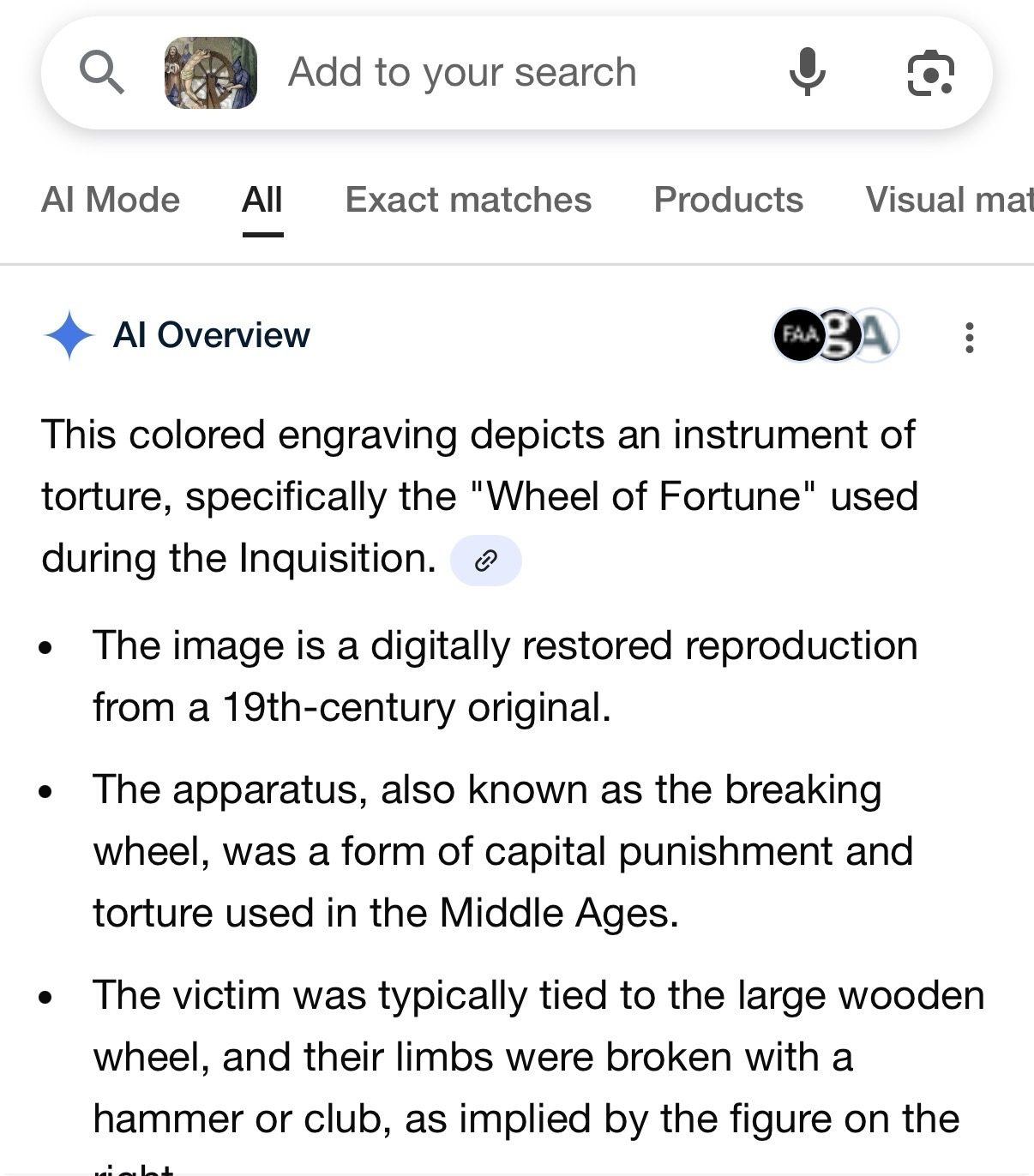The image size is (1034, 1176).
Task: Open Google Lens camera search
Action: coord(930,73)
